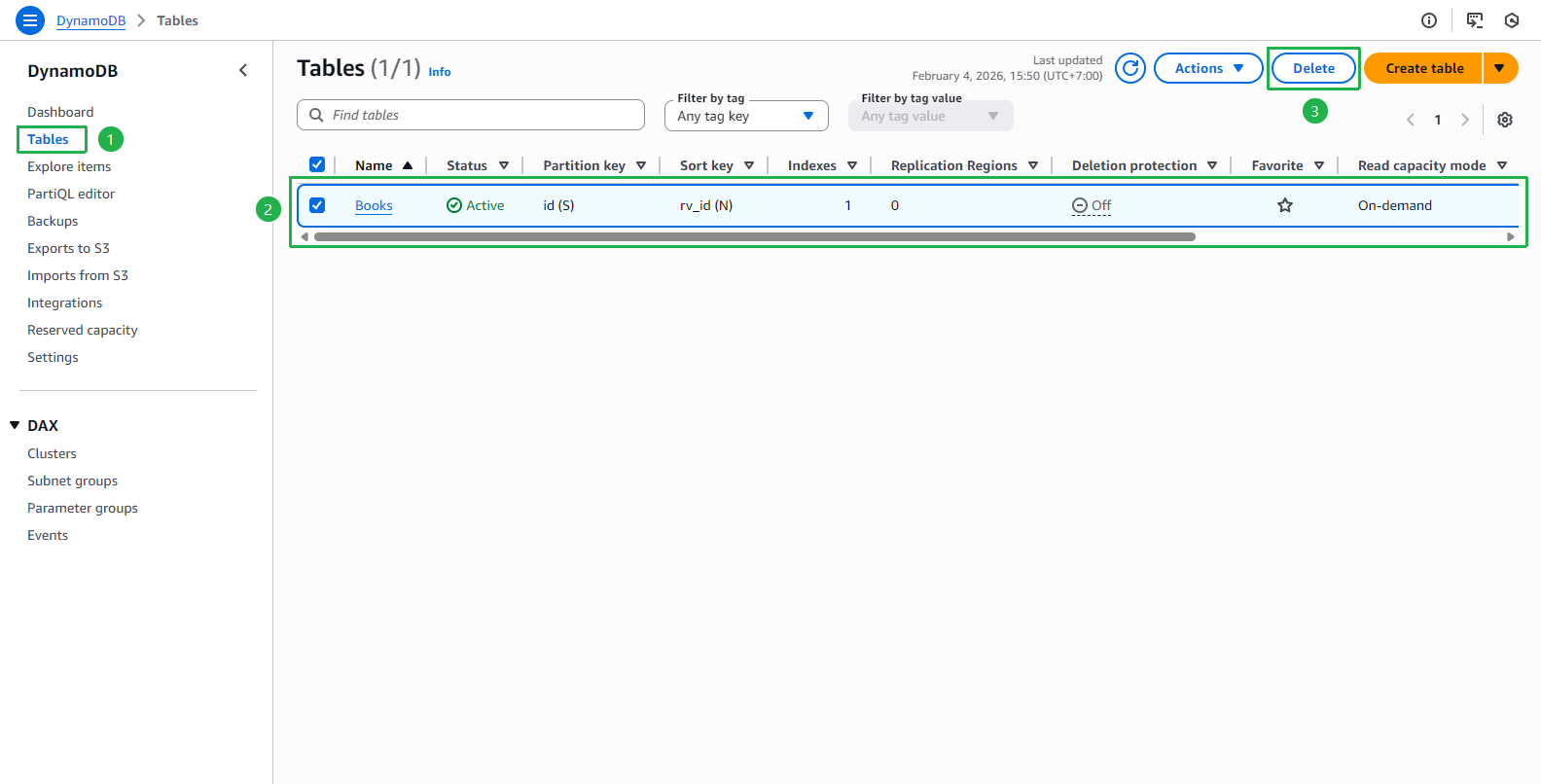
Task: Toggle the select-all tables checkbox
Action: click(317, 164)
